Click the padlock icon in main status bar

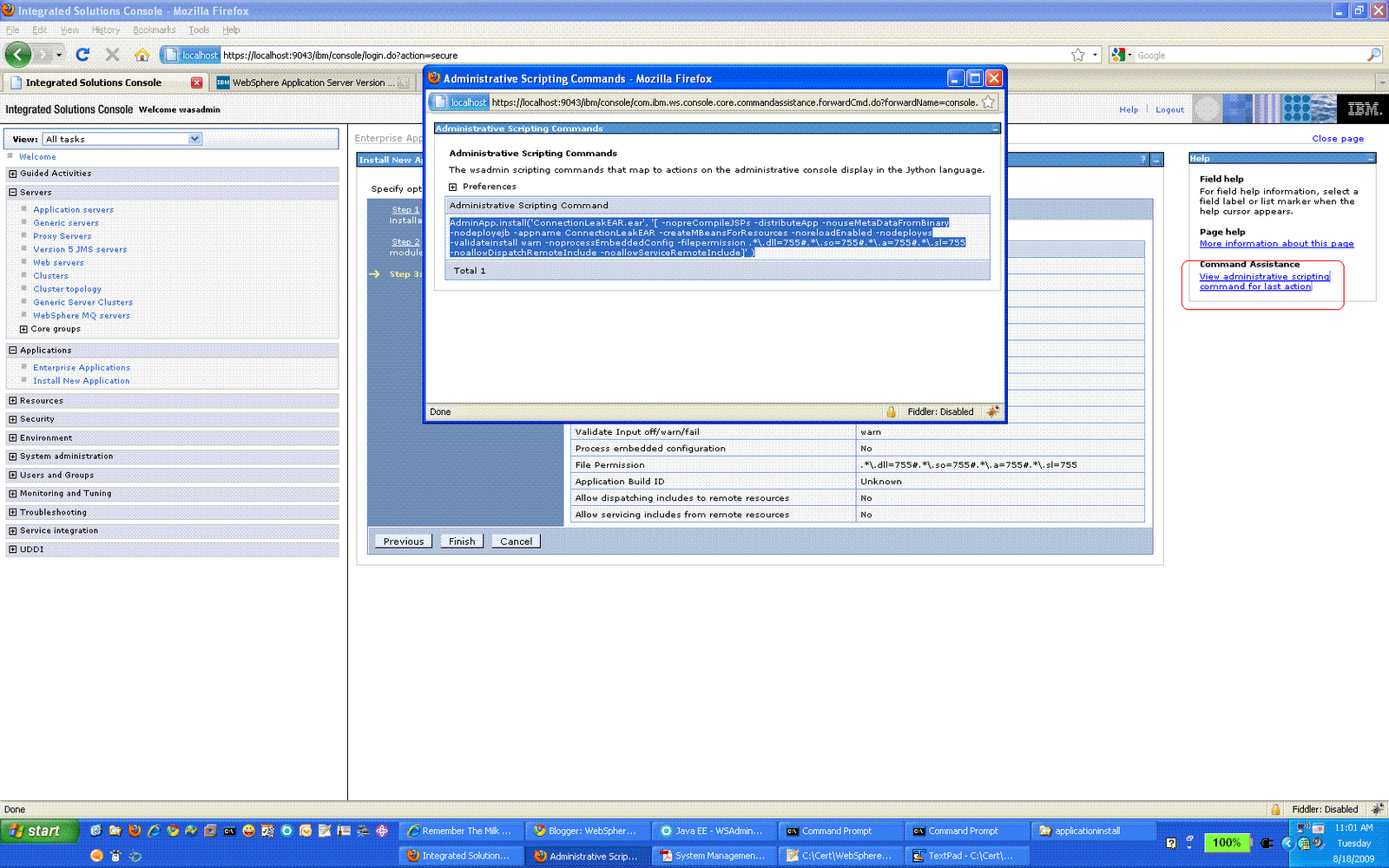point(1275,809)
